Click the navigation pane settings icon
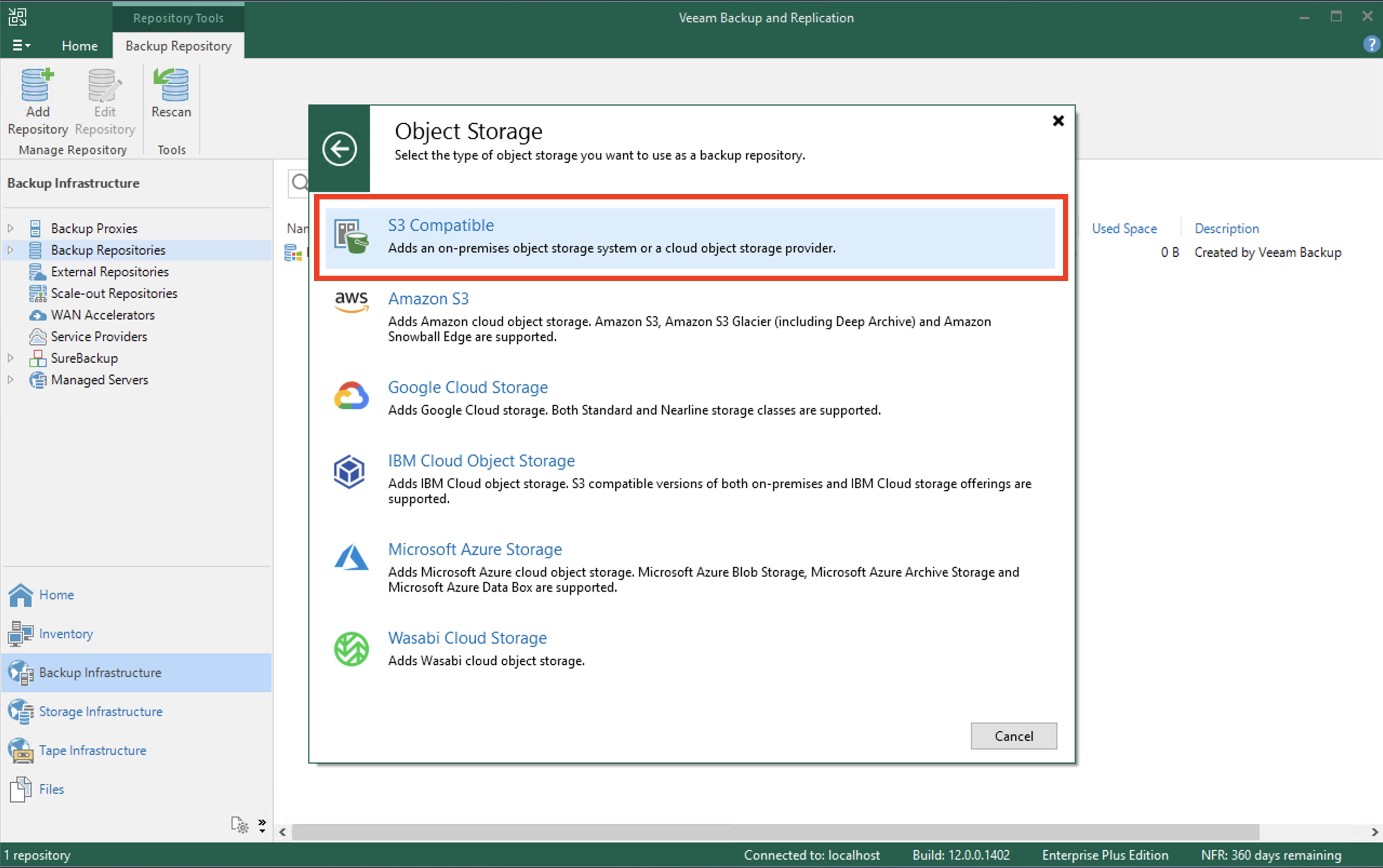 (x=240, y=825)
